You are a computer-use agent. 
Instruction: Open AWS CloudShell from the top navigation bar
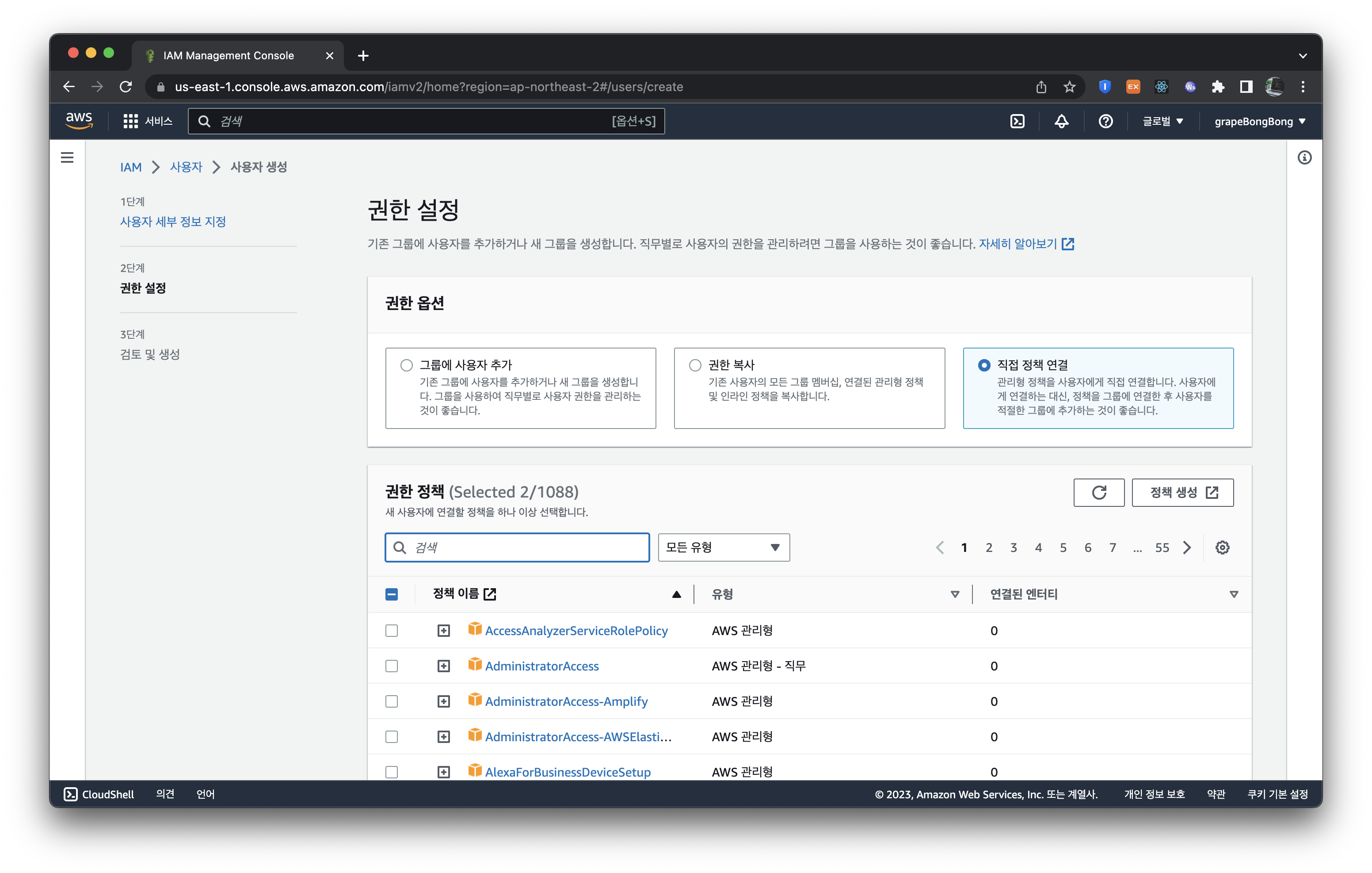[x=1017, y=122]
